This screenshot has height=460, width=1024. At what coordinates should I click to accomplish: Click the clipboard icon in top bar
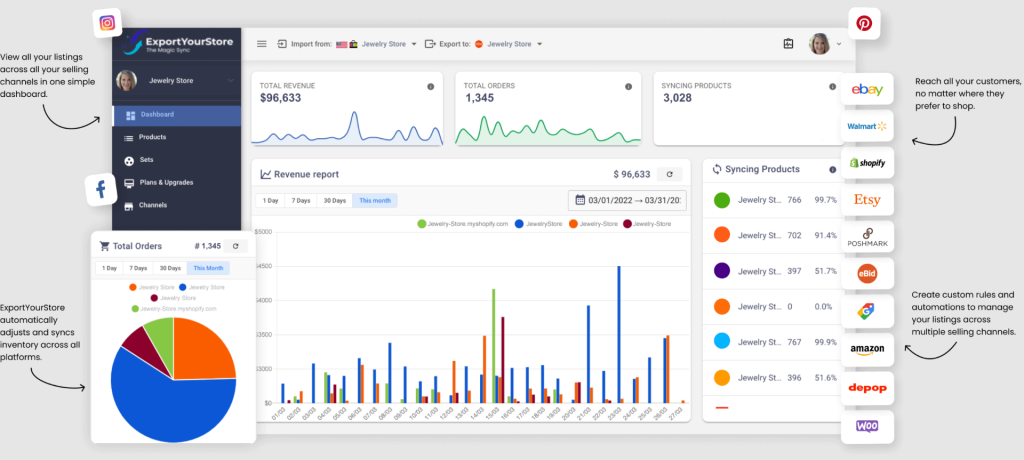[x=788, y=44]
